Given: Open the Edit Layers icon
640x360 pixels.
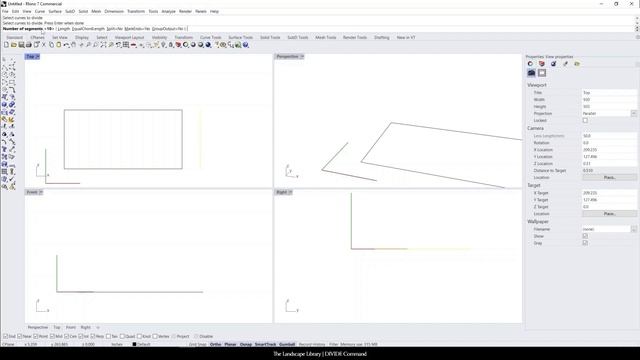Looking at the screenshot, I should click(x=178, y=45).
